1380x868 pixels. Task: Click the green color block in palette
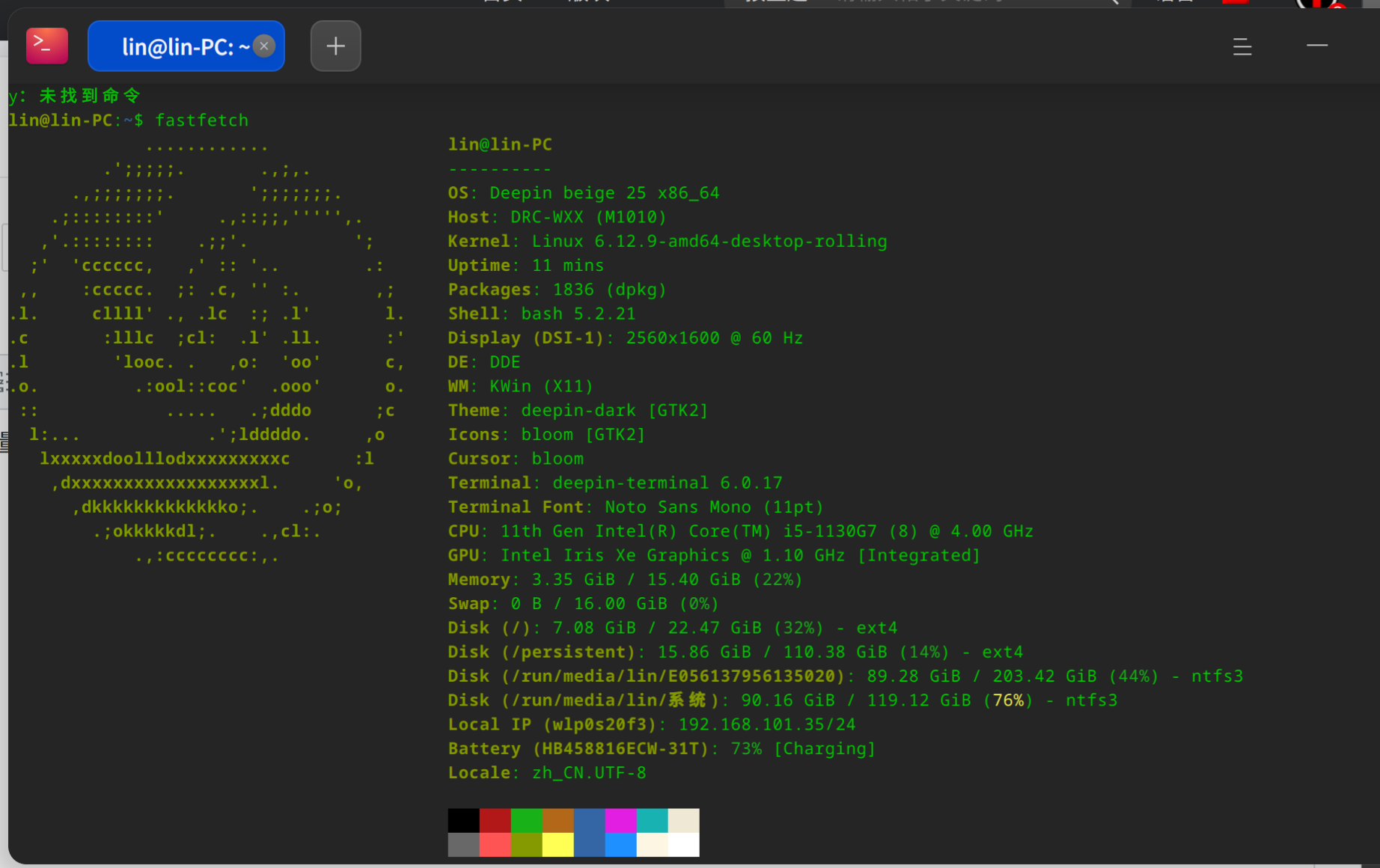(x=526, y=820)
